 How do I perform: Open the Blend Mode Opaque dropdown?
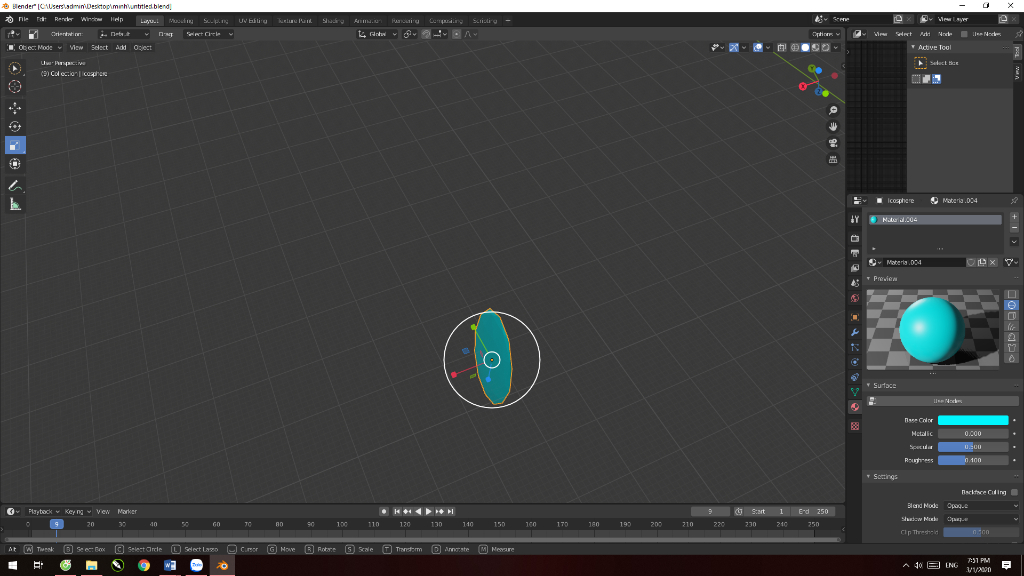982,506
